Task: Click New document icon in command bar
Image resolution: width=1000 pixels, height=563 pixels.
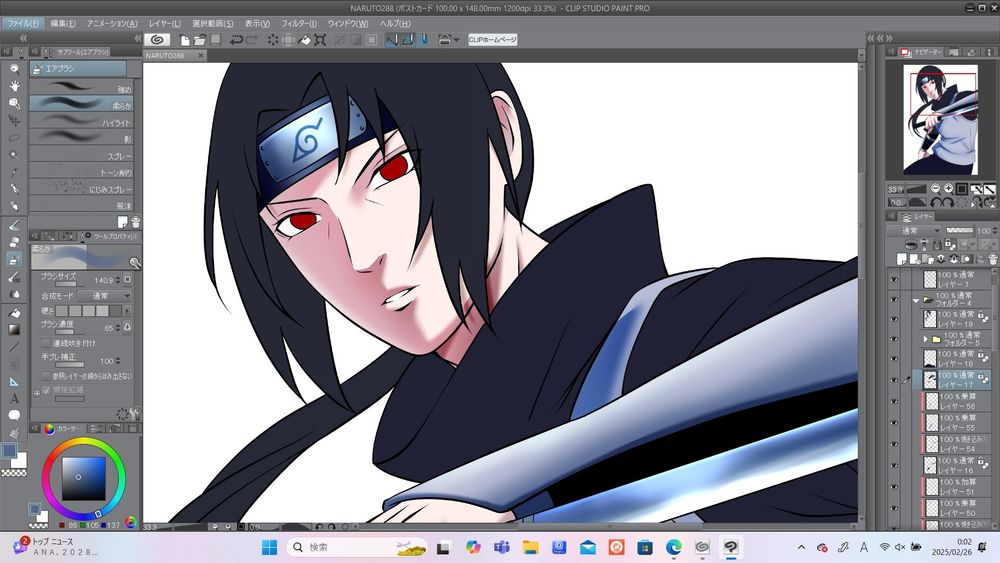Action: tap(184, 40)
